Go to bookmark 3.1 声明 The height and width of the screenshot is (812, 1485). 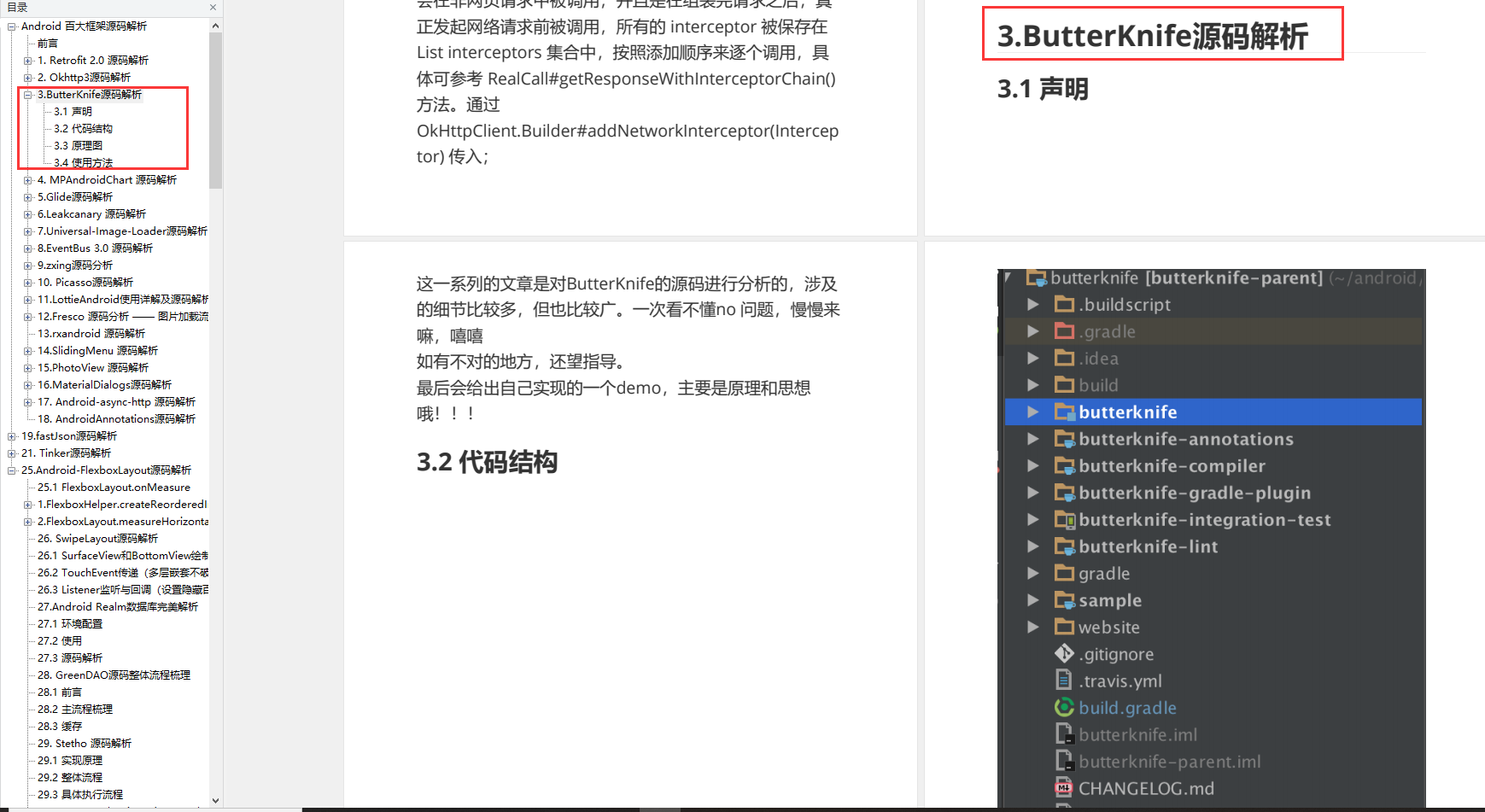tap(73, 112)
